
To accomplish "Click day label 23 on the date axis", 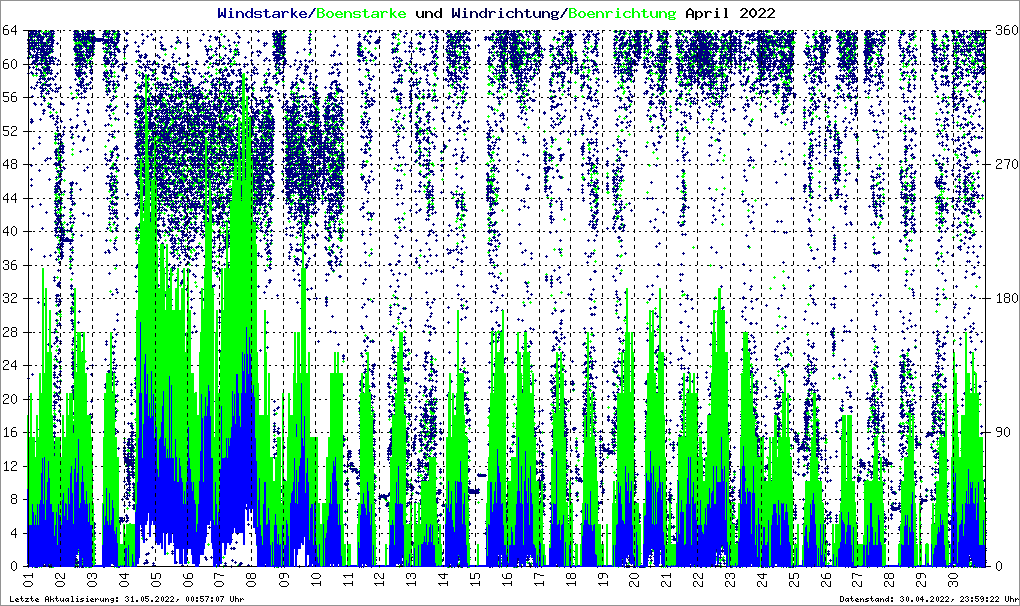I will click(x=729, y=577).
